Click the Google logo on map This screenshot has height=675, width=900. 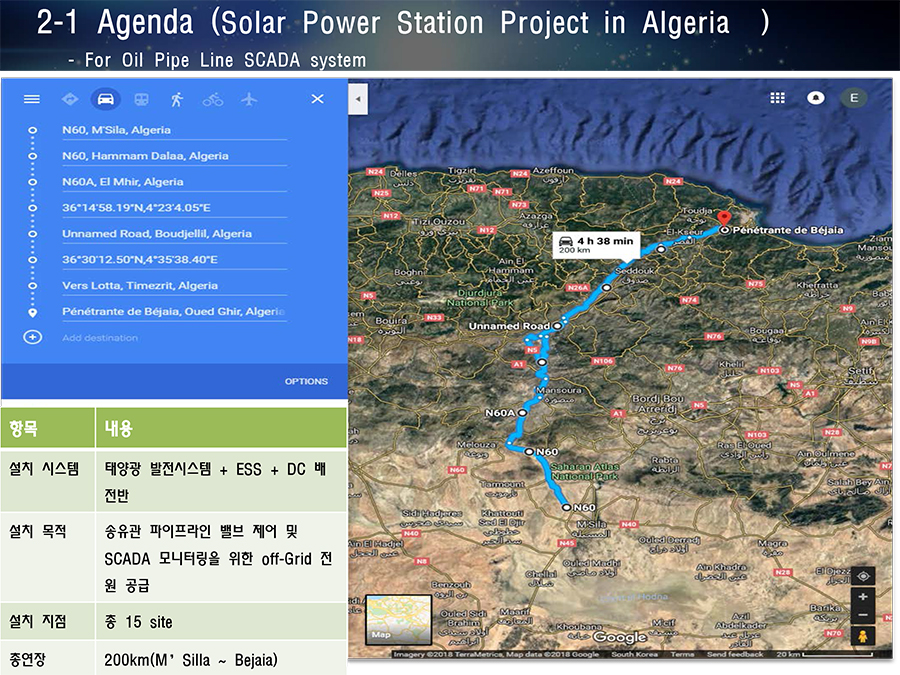point(619,637)
